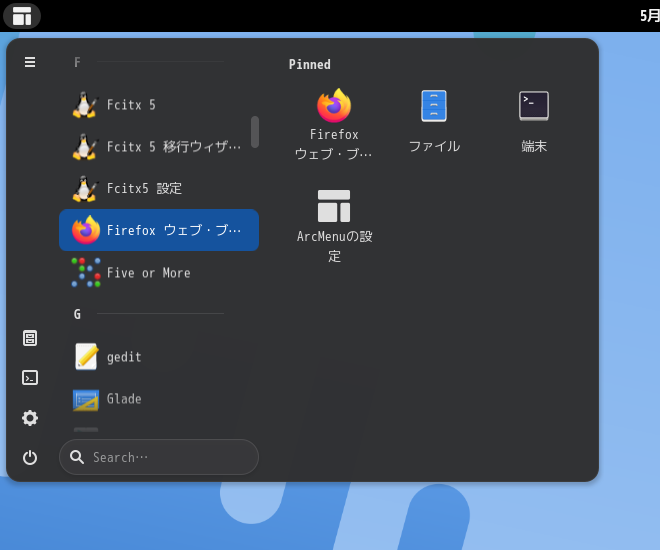Click the date text in top panel

coord(650,16)
